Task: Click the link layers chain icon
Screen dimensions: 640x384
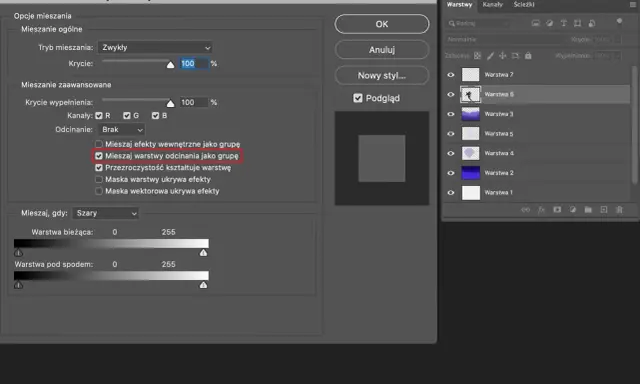Action: [526, 210]
